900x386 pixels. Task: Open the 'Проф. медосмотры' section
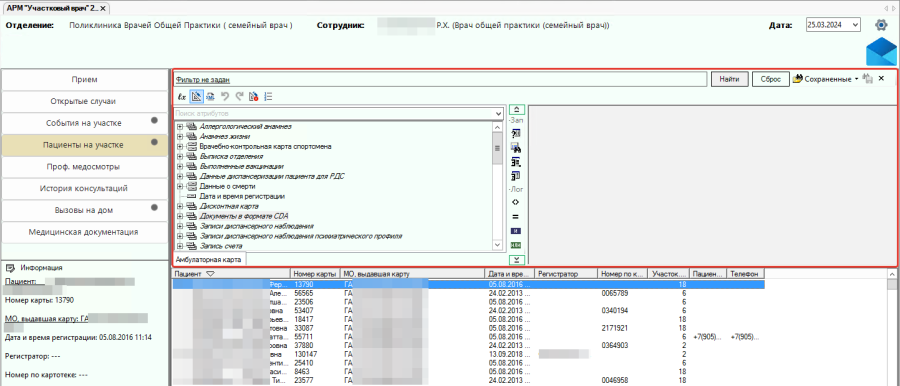[85, 167]
